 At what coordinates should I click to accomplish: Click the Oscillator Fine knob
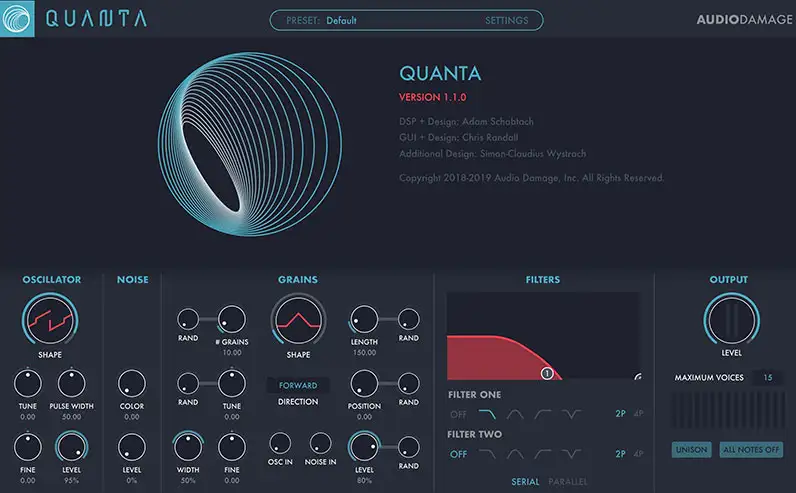(27, 447)
